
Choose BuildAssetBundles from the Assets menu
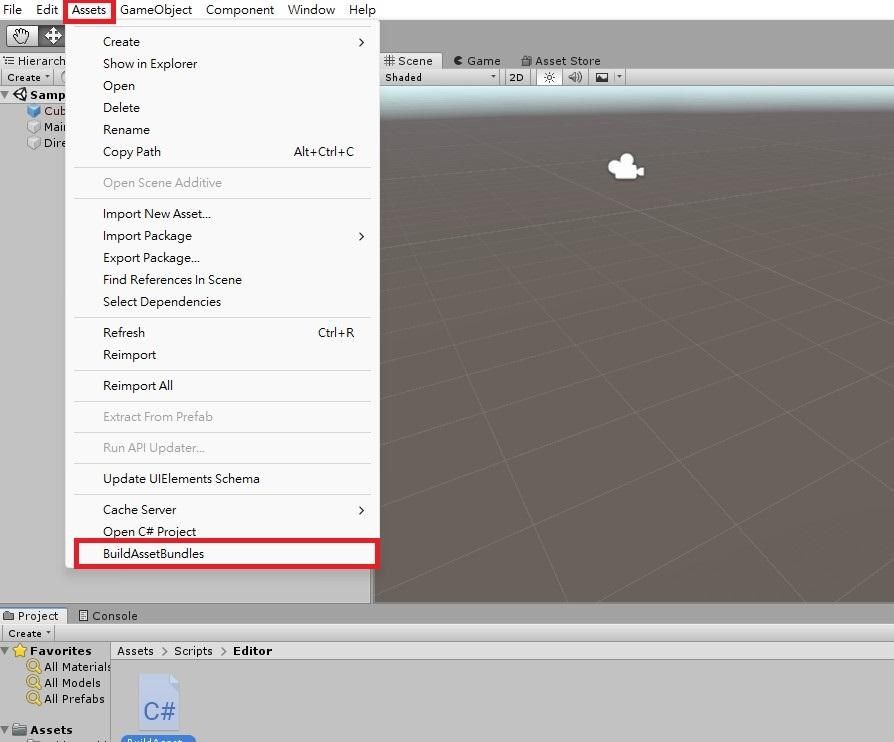[x=153, y=553]
